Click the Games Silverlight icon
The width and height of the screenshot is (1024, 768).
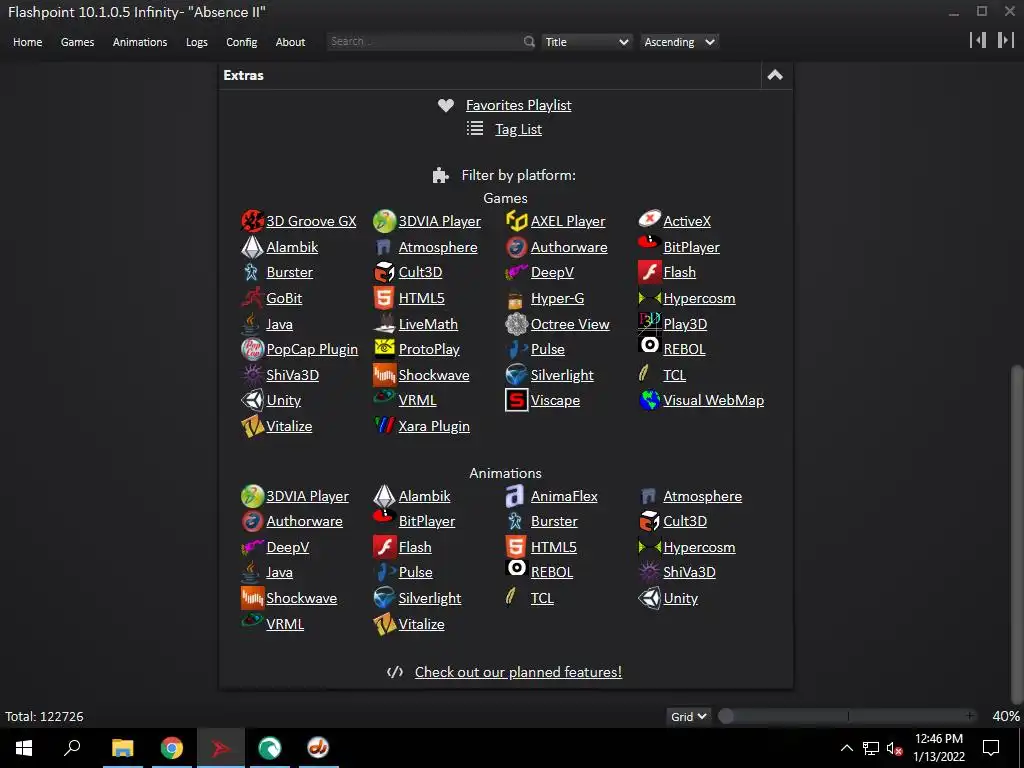pos(516,375)
